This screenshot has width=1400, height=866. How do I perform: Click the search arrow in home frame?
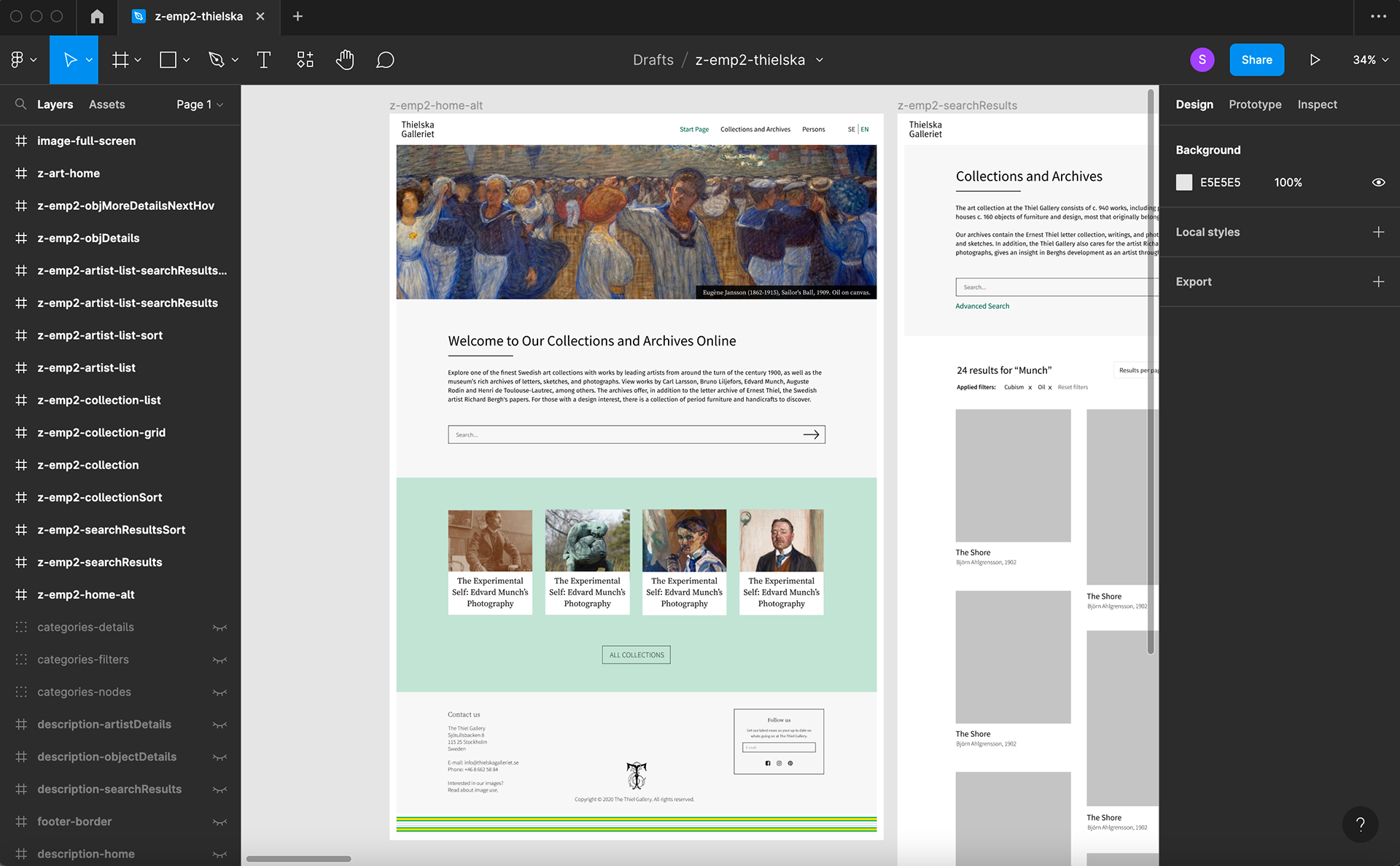coord(811,434)
